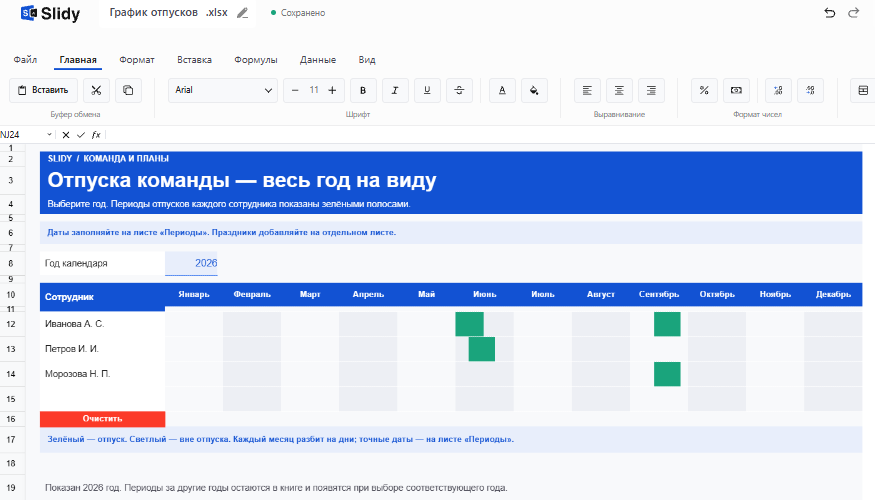Click Иванова's green June vacation bar
Viewport: 875px width, 500px height.
[469, 324]
